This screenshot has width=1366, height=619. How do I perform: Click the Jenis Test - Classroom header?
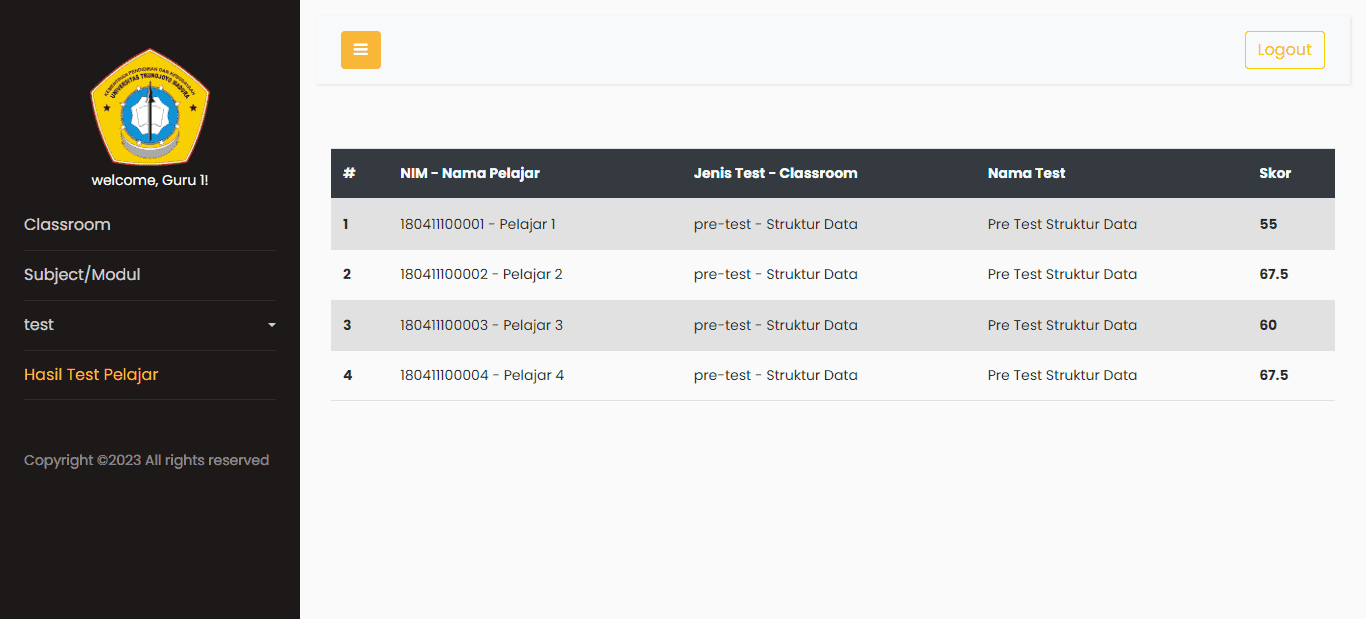[776, 172]
